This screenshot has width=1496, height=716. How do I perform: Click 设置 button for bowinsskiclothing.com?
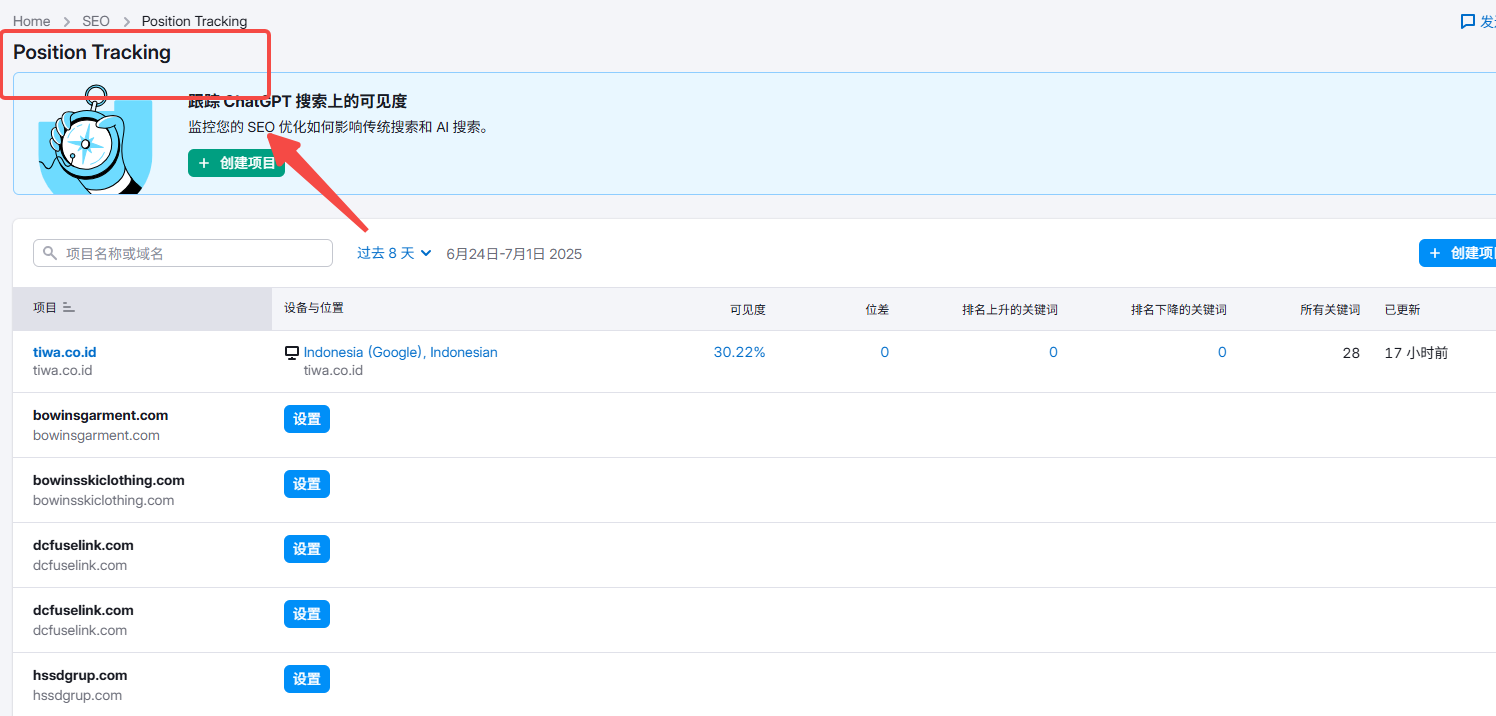click(x=306, y=484)
